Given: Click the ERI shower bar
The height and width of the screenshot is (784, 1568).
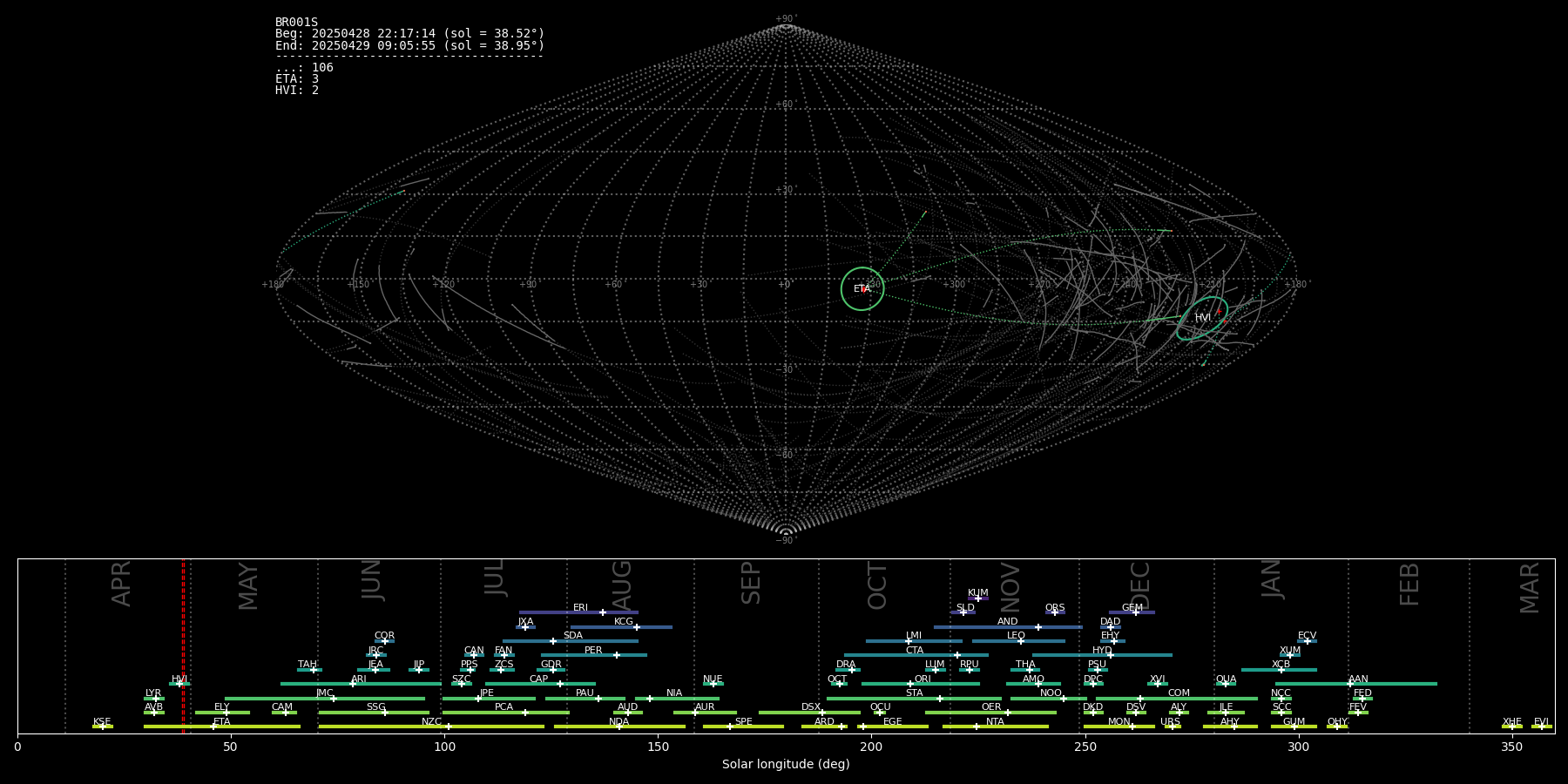Looking at the screenshot, I should point(578,612).
